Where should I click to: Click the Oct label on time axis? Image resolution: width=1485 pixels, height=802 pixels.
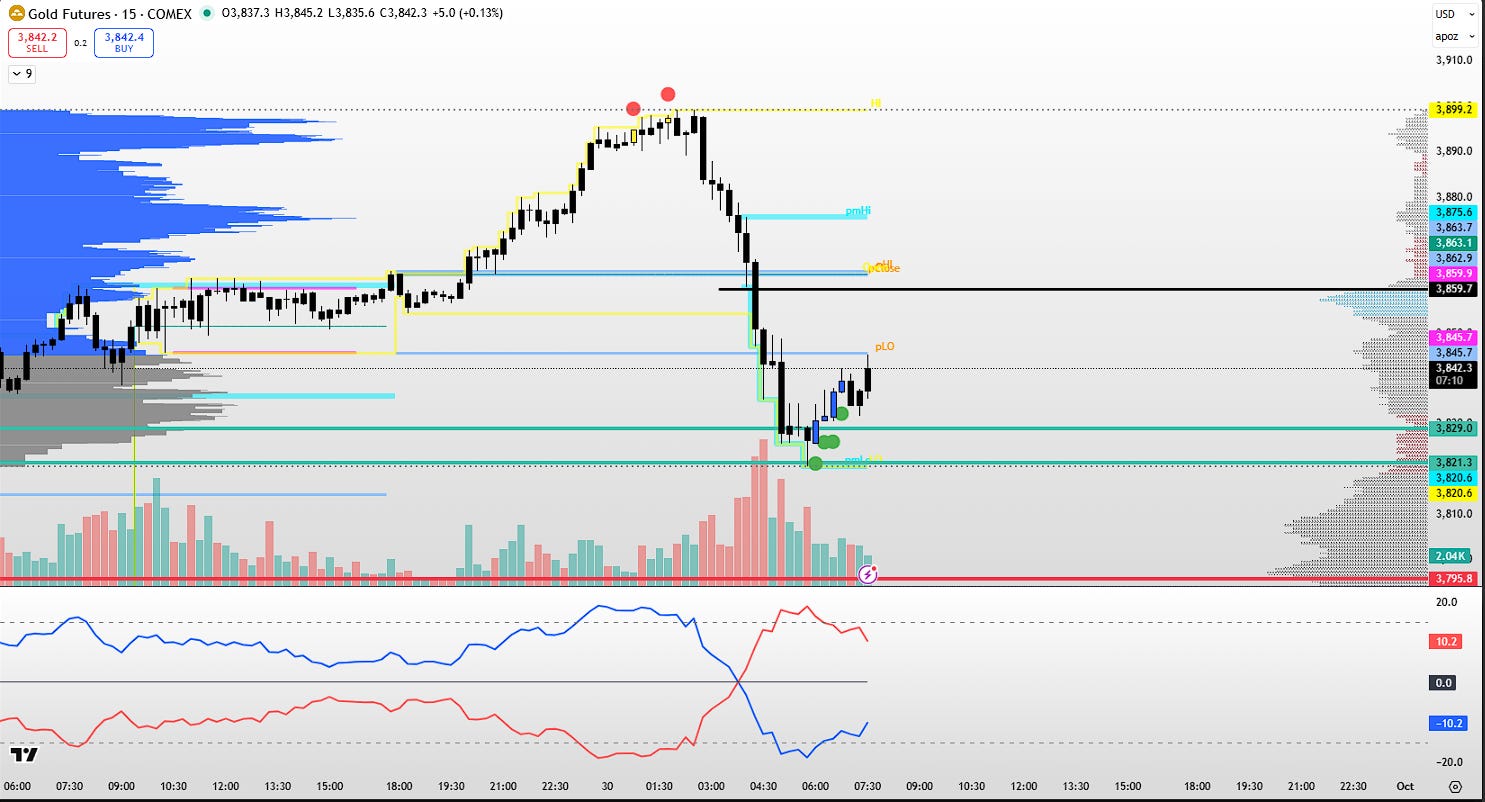pos(1405,786)
